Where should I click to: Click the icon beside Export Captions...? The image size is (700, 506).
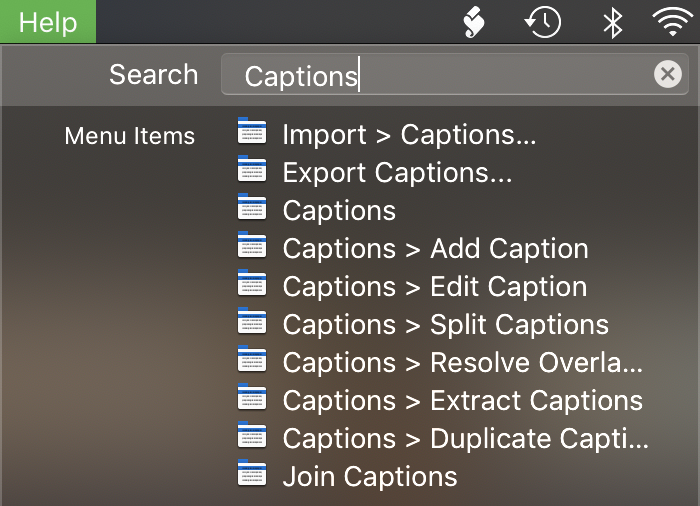click(252, 172)
